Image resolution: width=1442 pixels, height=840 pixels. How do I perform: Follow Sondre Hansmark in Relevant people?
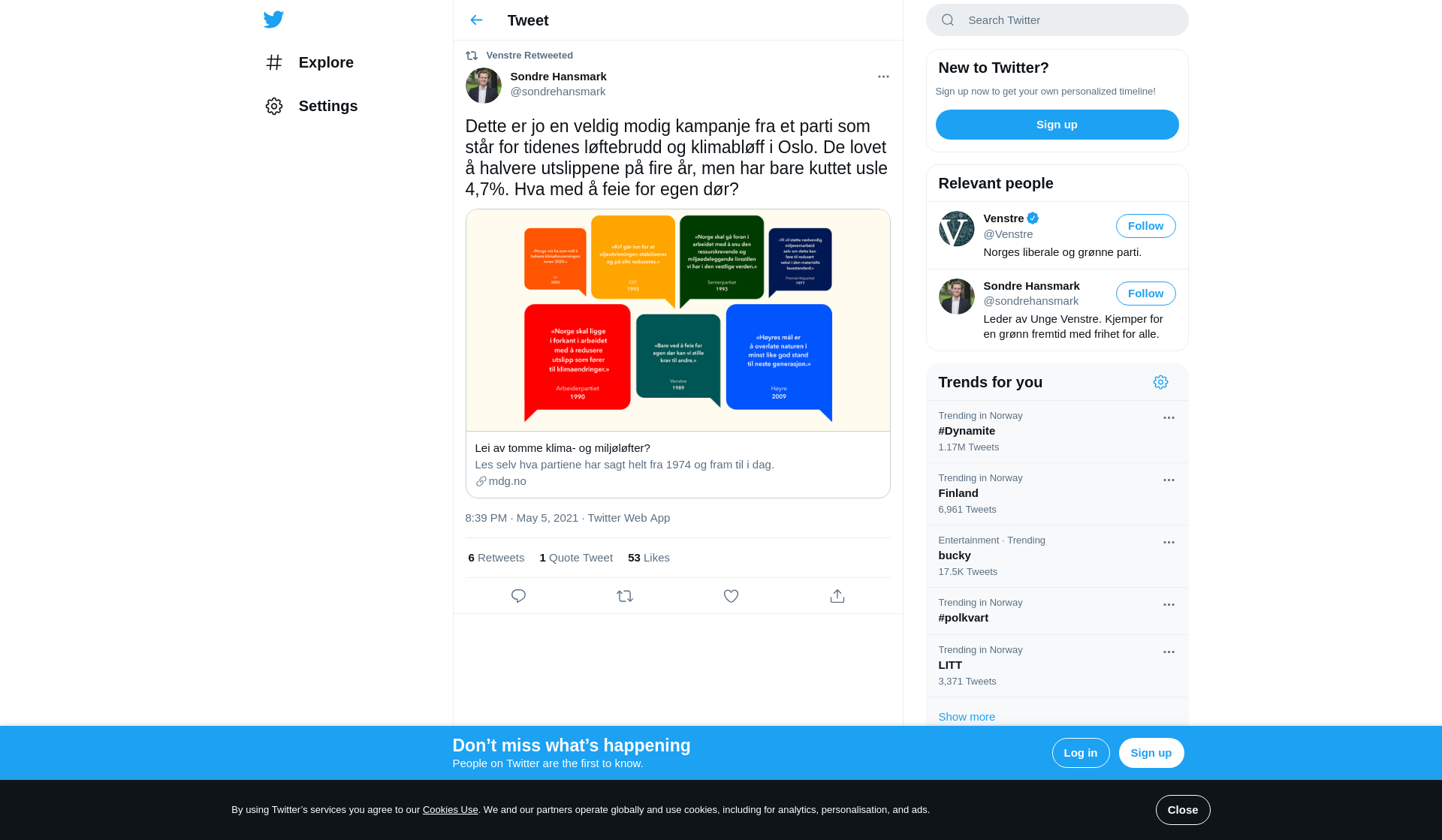pos(1145,294)
